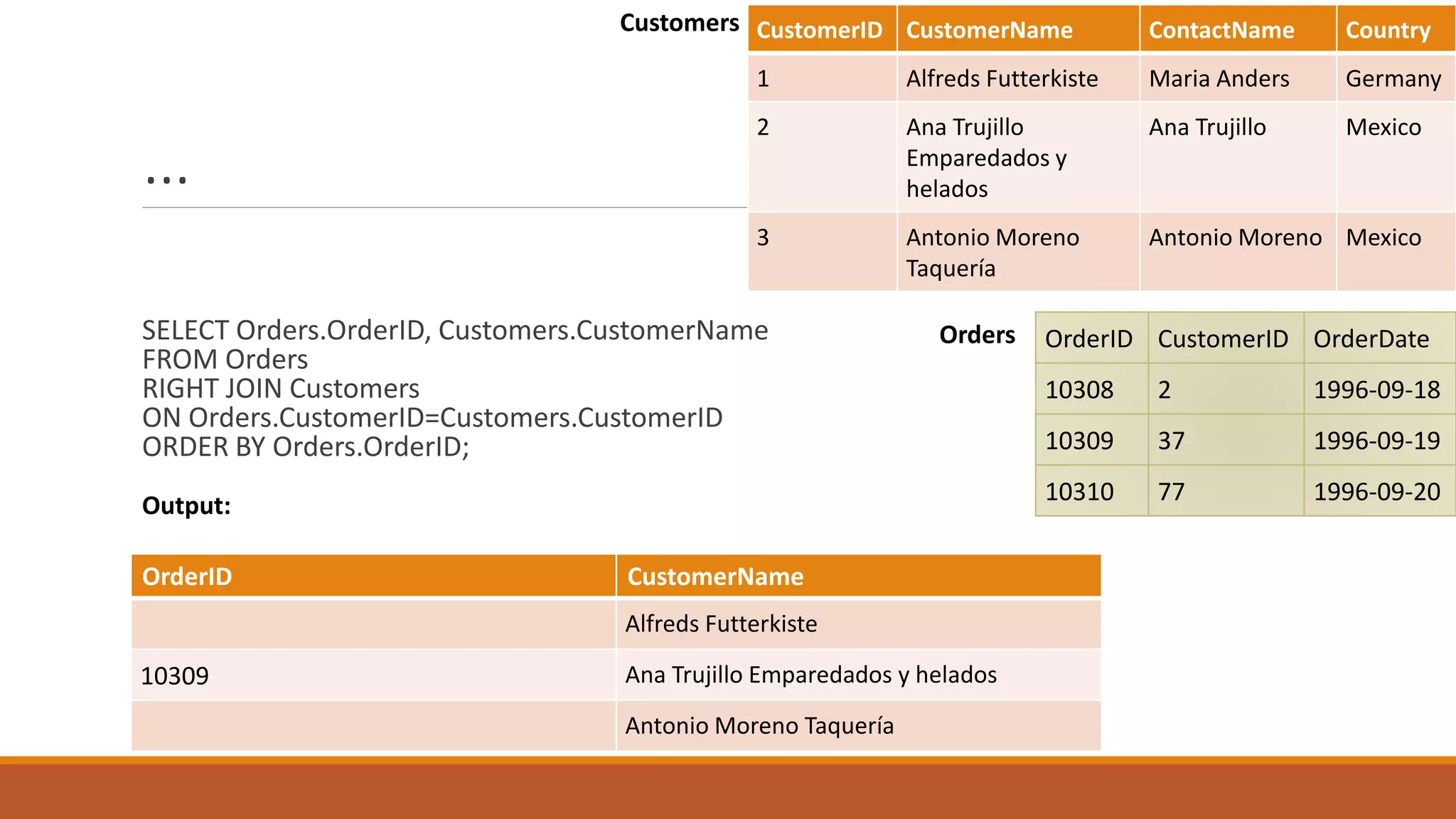The height and width of the screenshot is (819, 1456).
Task: Click the OrderID header in Orders table
Action: [1091, 338]
